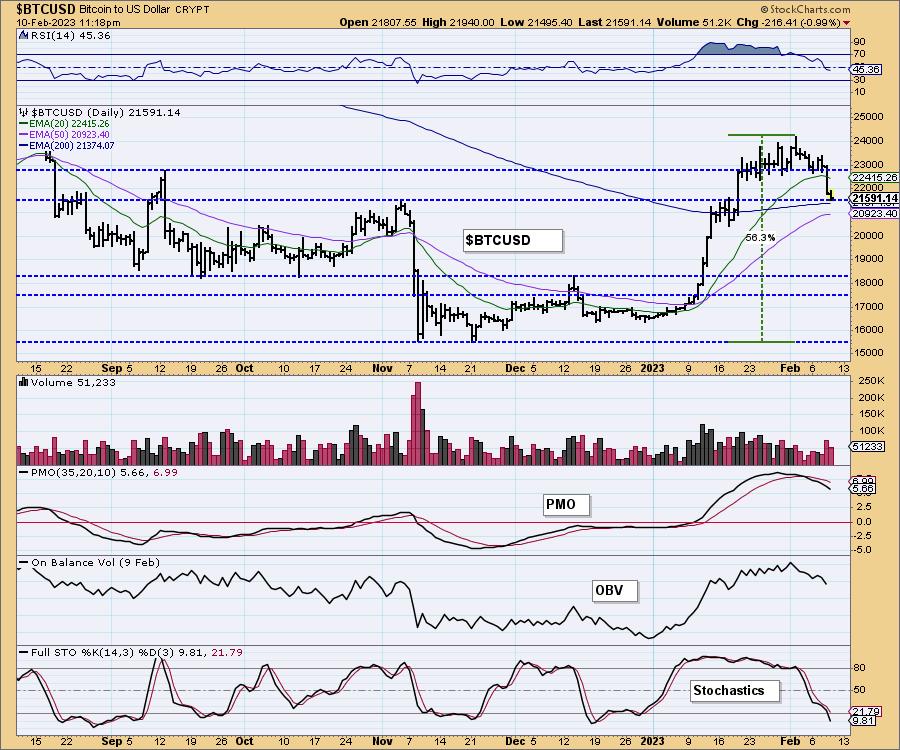Click the 21591.14 last price axis tag

875,199
